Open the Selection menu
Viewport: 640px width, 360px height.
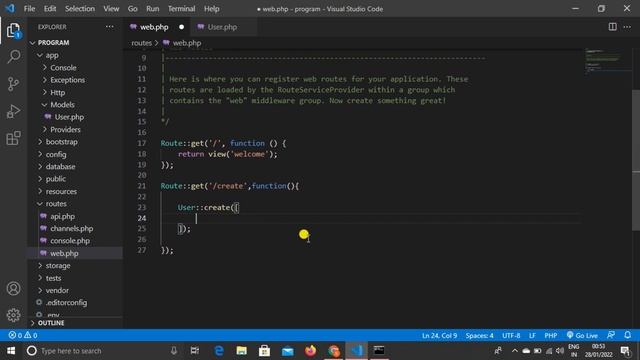[80, 9]
